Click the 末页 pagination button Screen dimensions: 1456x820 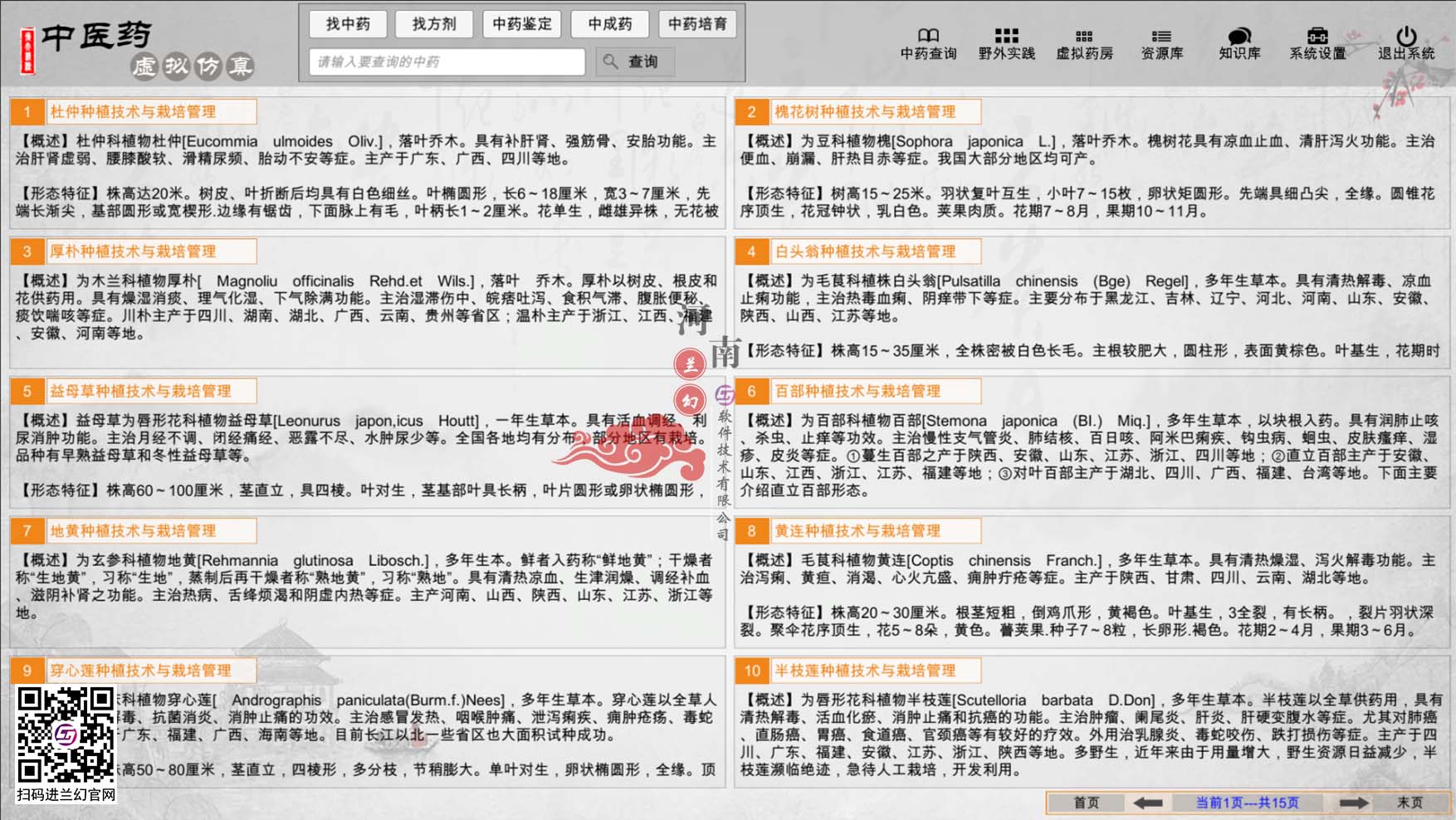point(1409,803)
